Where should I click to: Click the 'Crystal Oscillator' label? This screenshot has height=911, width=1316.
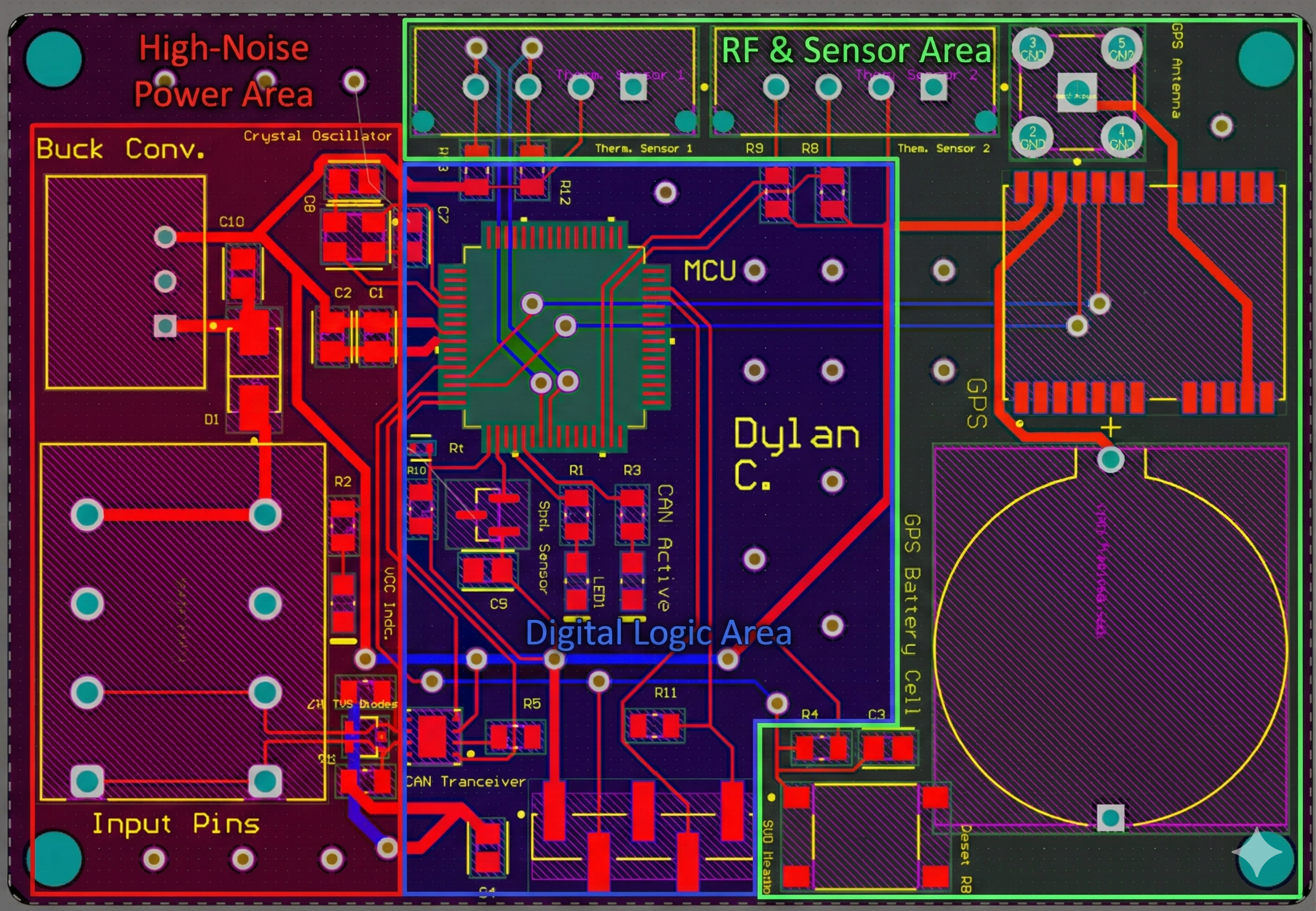coord(317,136)
